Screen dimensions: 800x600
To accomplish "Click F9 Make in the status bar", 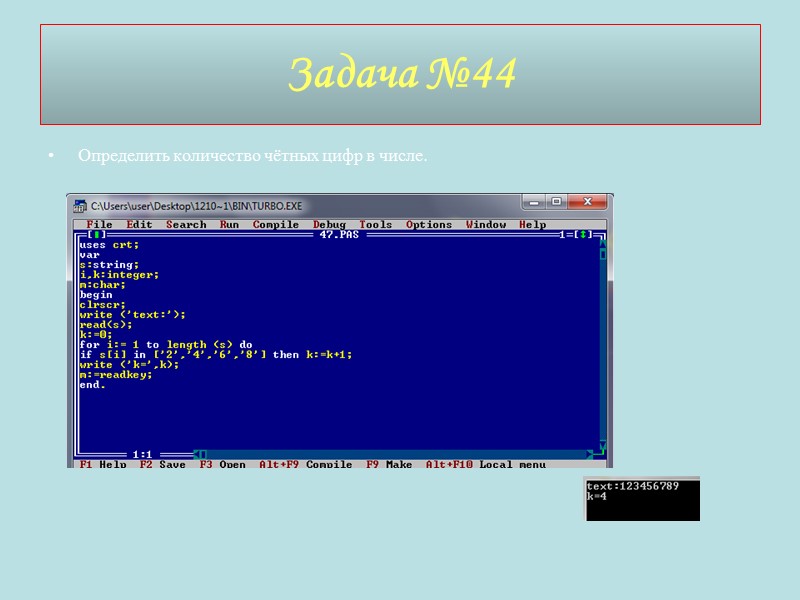I will (389, 464).
